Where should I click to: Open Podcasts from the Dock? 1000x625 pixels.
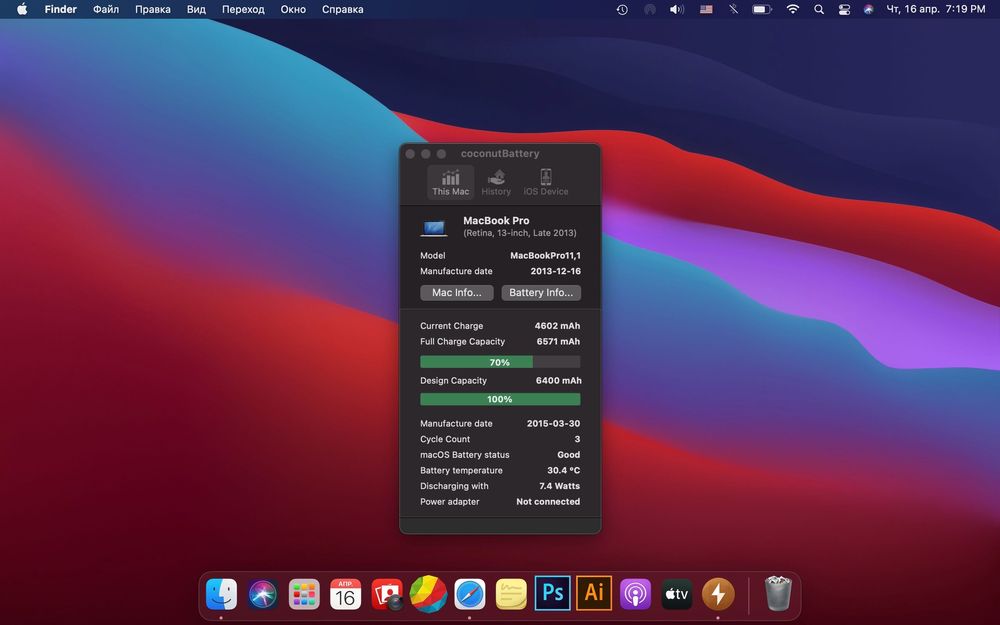[635, 594]
